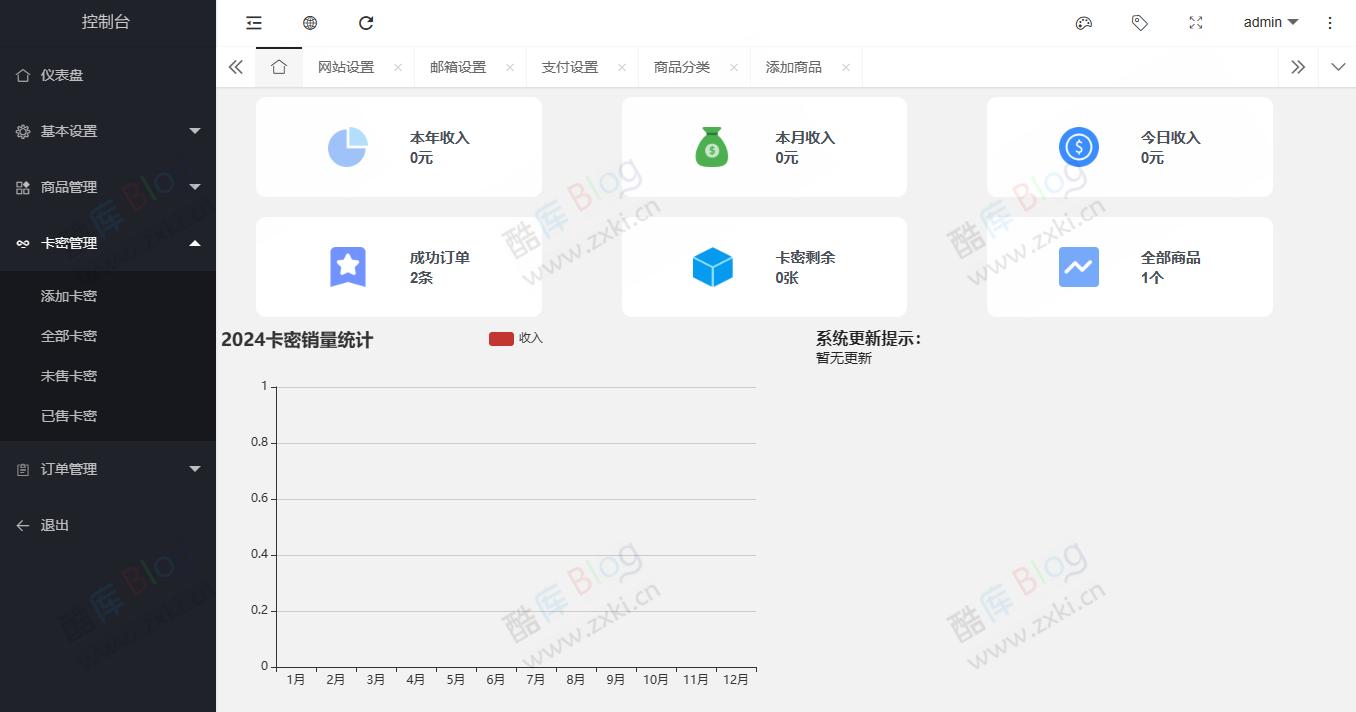1356x712 pixels.
Task: Open the theme palette icon
Action: 1083,22
